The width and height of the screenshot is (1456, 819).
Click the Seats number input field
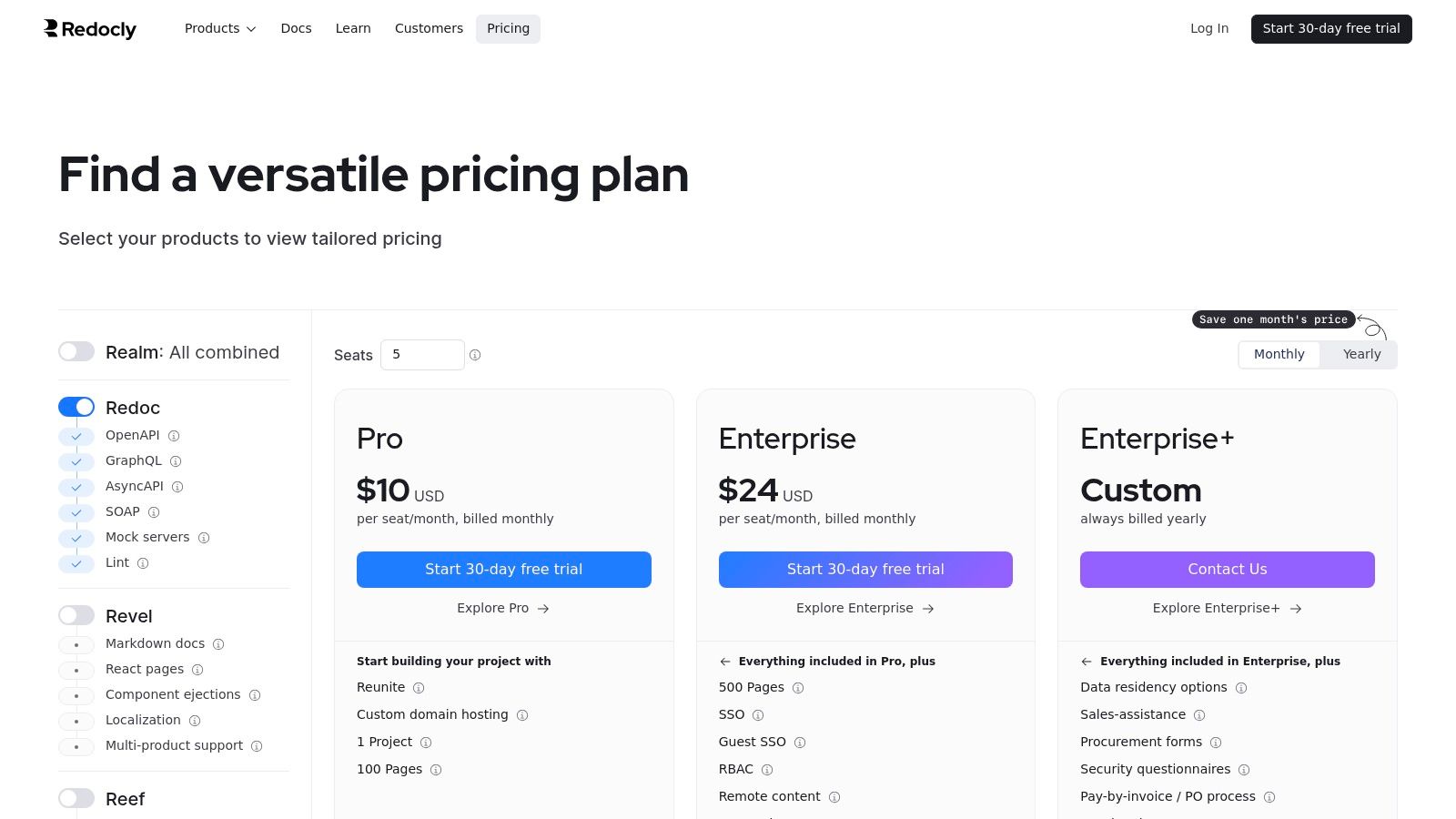[422, 355]
